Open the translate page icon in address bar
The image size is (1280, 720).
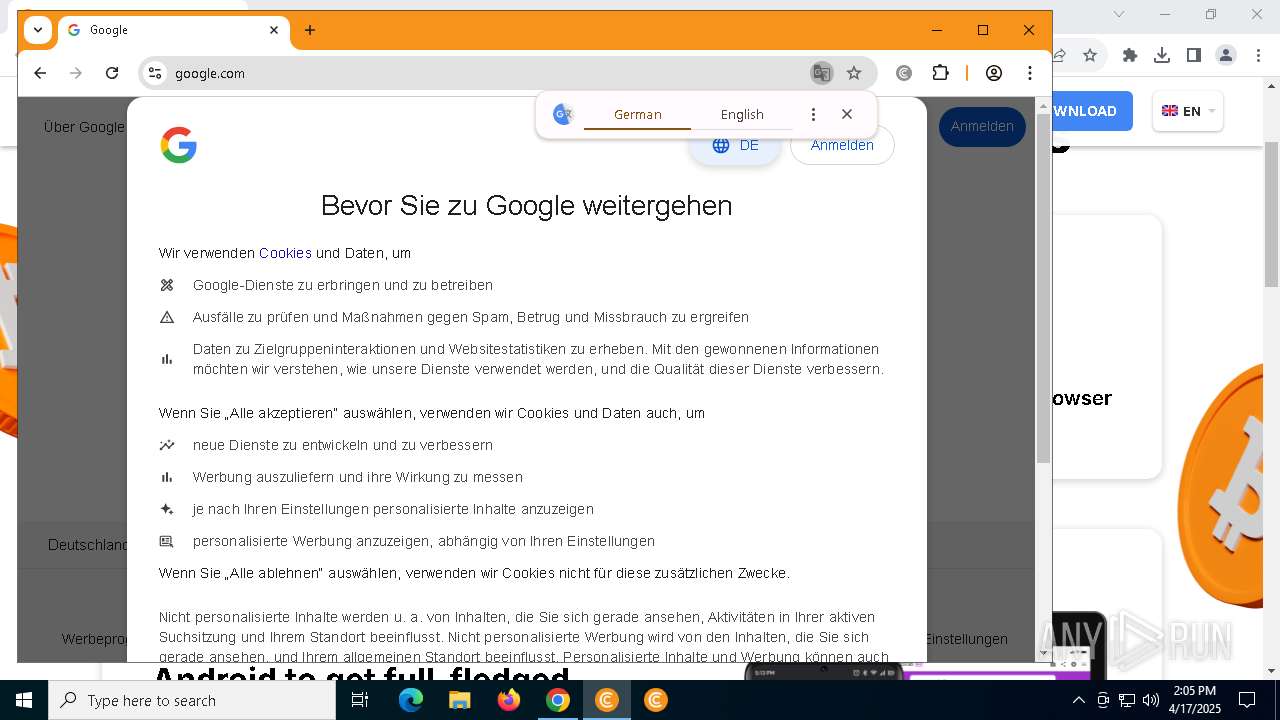821,73
